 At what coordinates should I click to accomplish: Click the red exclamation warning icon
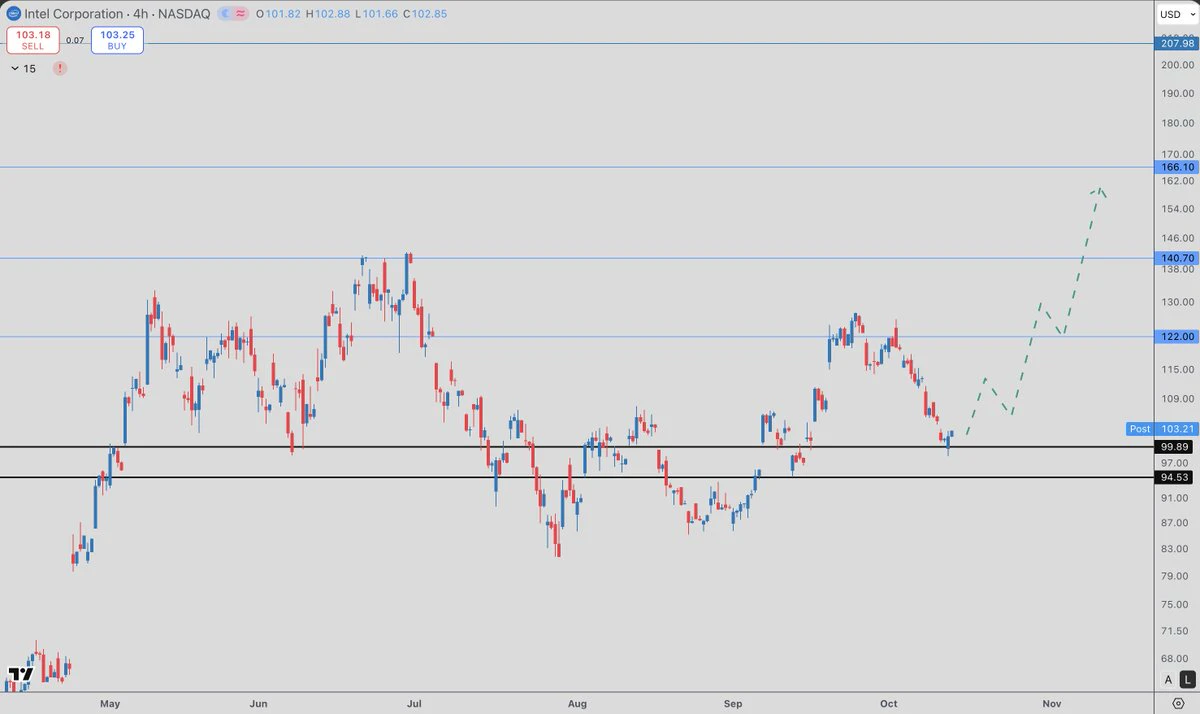click(61, 68)
